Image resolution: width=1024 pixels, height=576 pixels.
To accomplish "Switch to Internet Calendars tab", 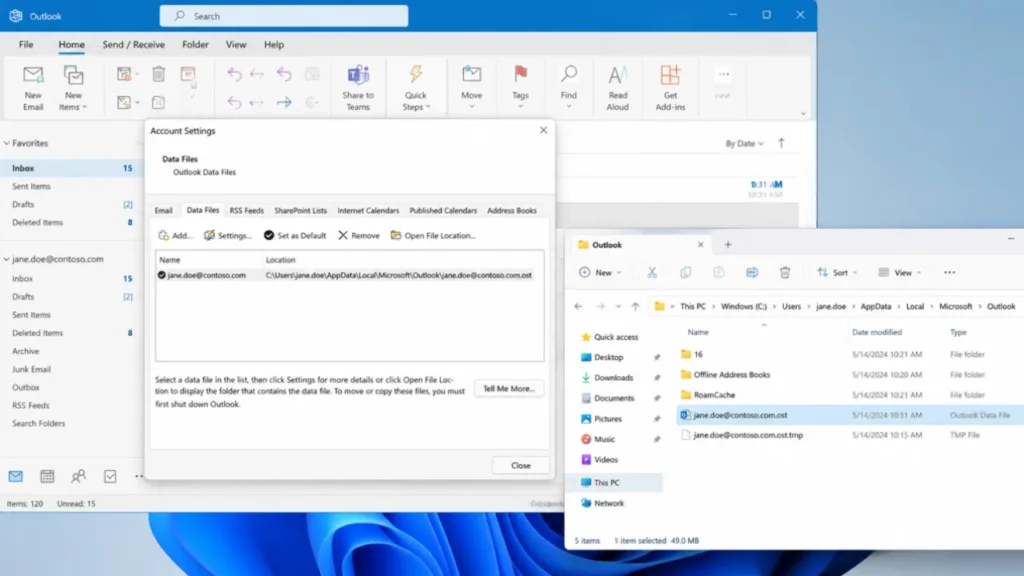I will click(368, 210).
